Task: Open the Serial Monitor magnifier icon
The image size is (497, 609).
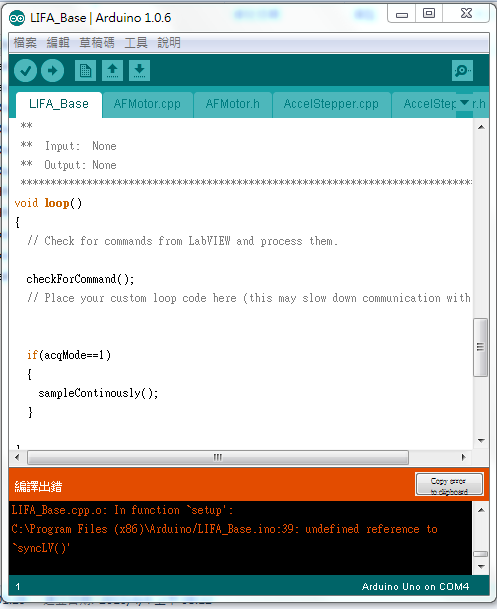Action: click(462, 70)
